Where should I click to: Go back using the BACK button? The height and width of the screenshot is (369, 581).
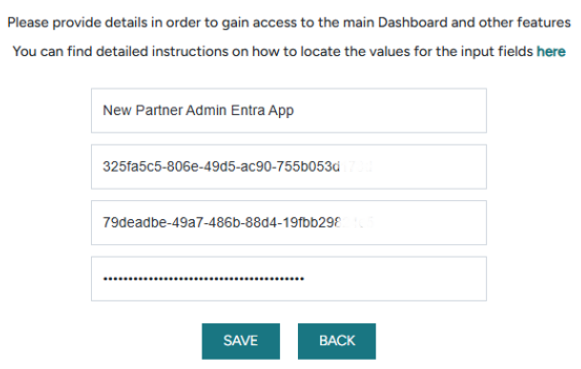click(x=337, y=341)
